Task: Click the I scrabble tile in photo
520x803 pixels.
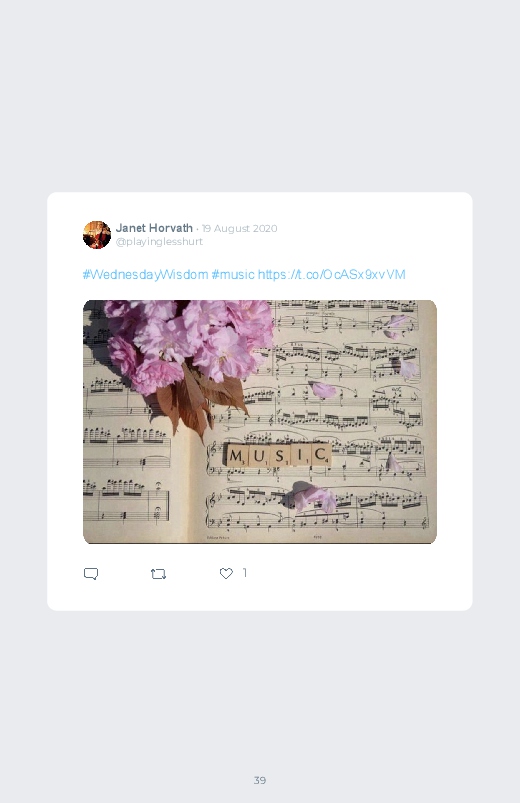Action: point(301,455)
